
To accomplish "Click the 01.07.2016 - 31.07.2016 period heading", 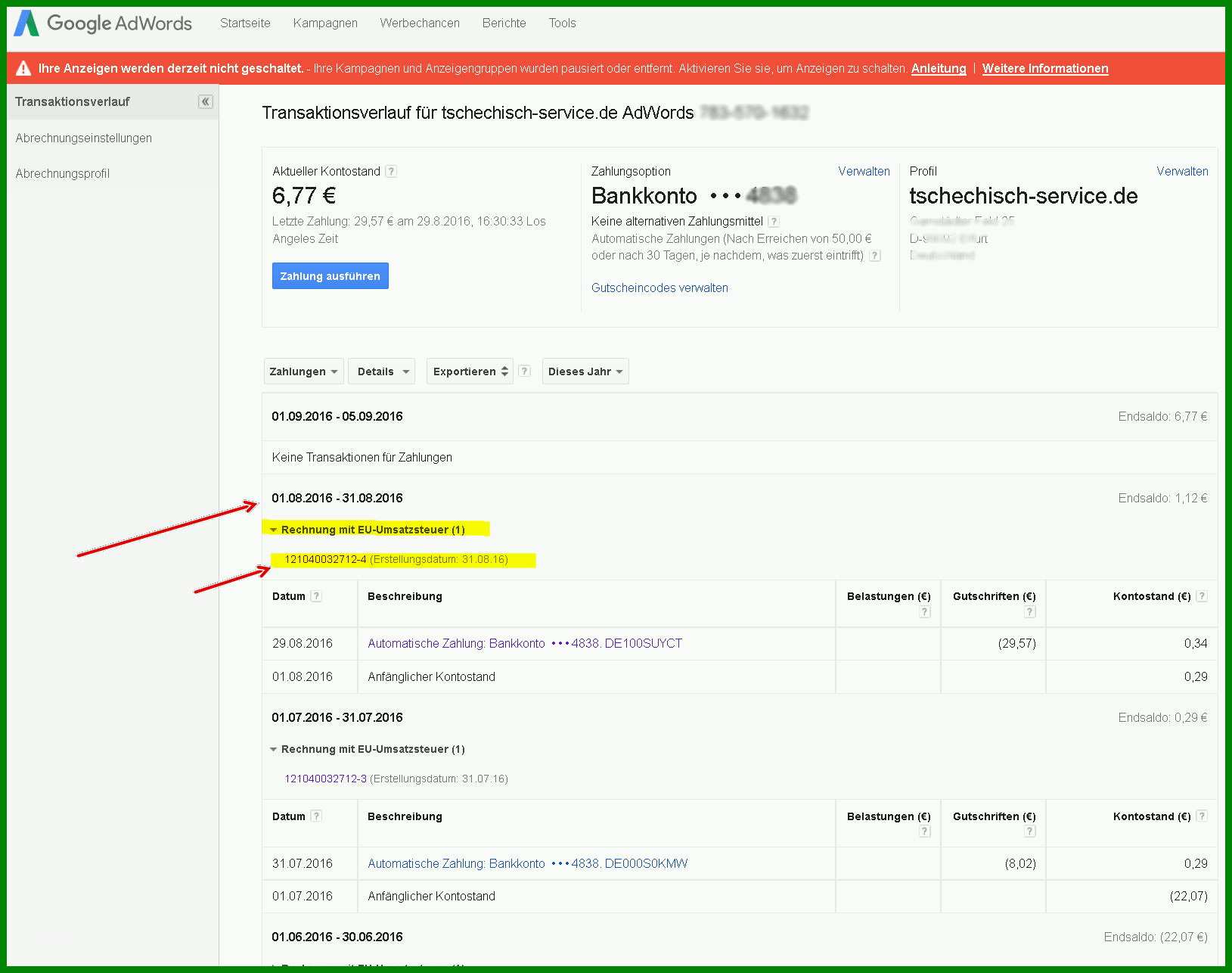I will pos(337,717).
